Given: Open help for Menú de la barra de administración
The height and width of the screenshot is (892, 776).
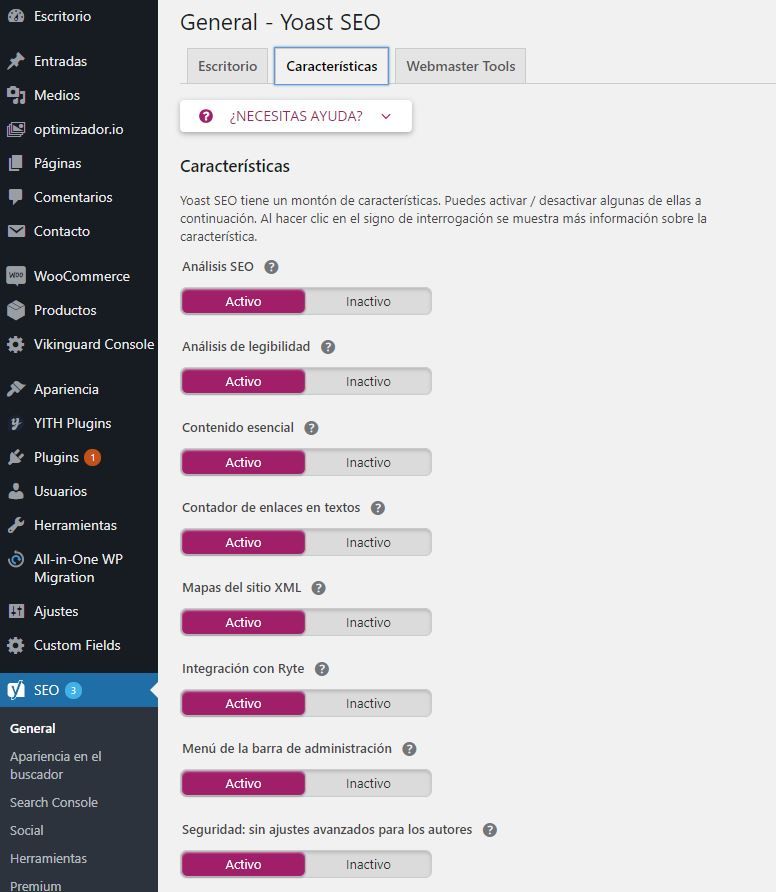Looking at the screenshot, I should click(x=409, y=749).
